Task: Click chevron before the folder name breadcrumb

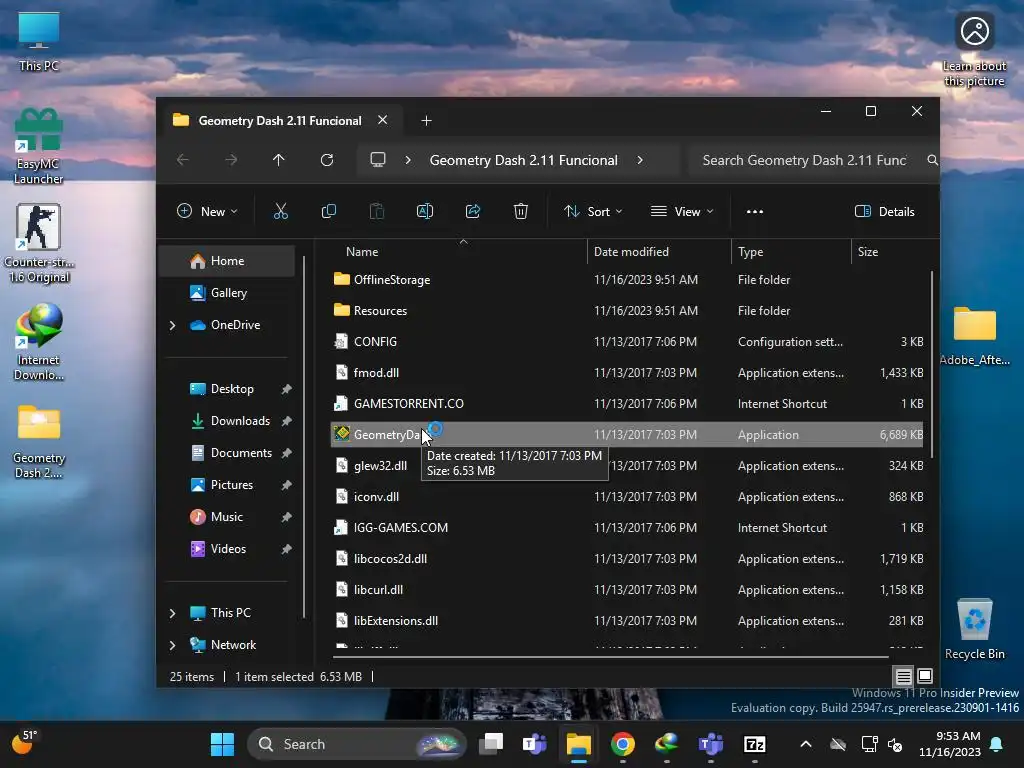Action: (408, 160)
